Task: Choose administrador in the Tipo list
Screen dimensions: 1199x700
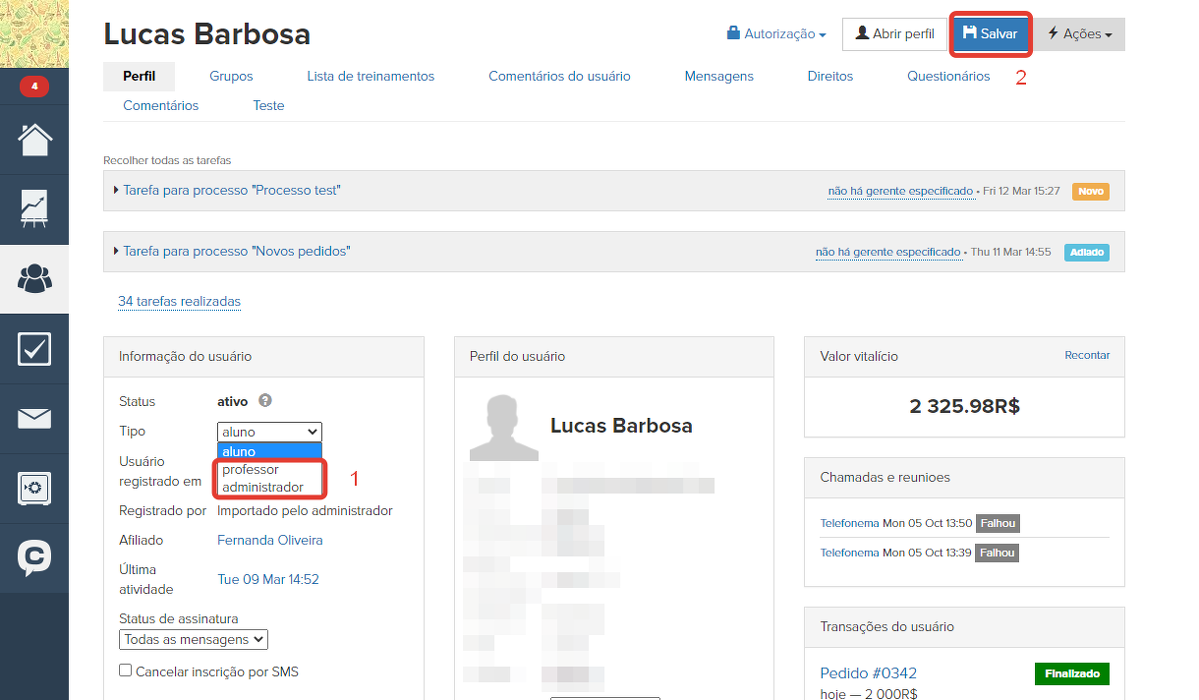Action: 262,488
